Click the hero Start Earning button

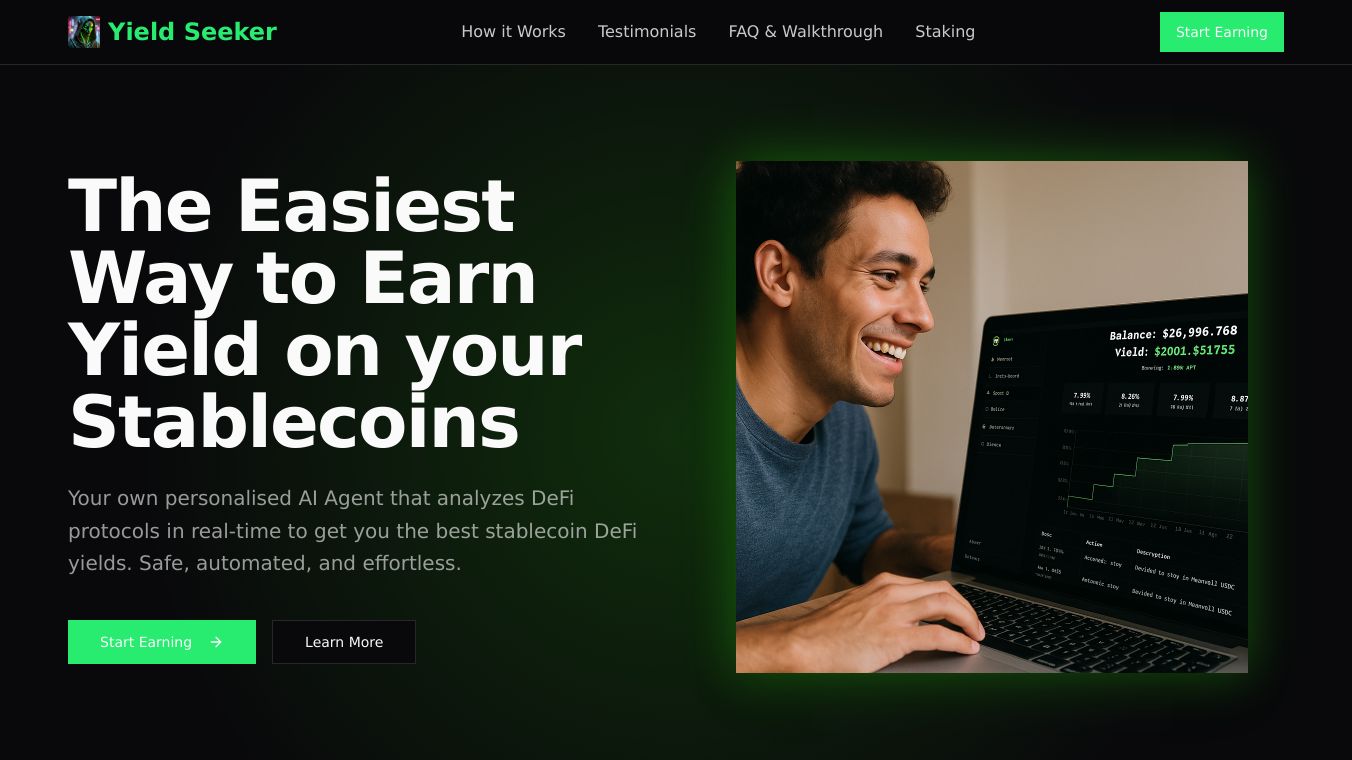coord(162,642)
